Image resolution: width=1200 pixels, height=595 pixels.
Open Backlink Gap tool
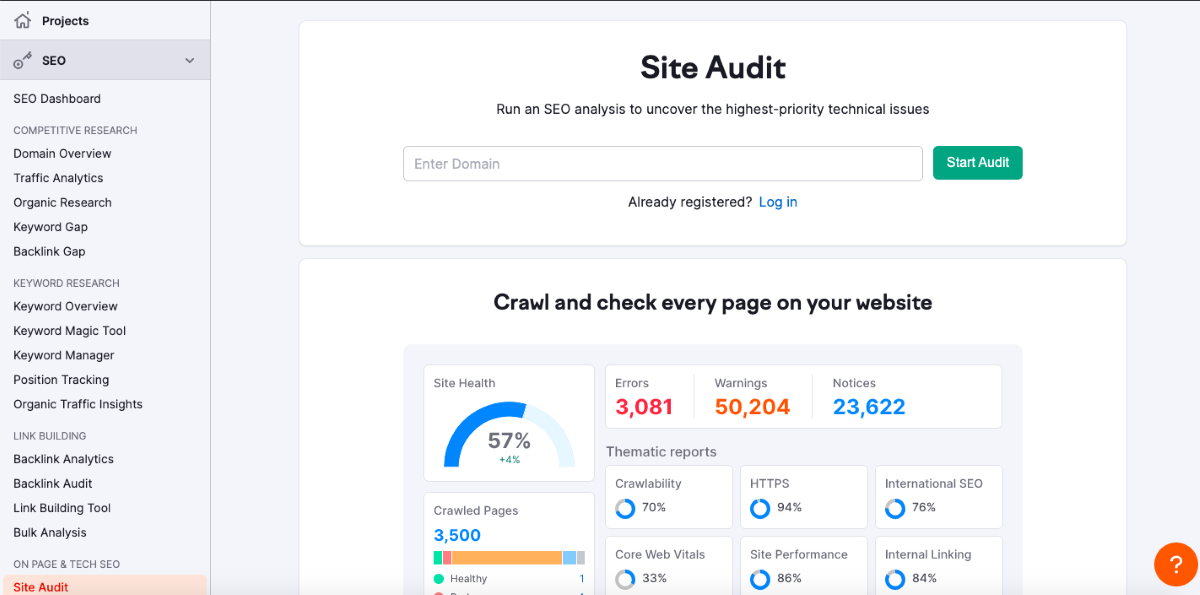(49, 252)
